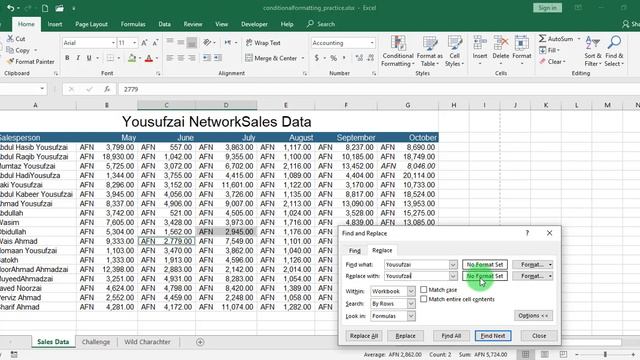Click the Replace with input field
This screenshot has width=640, height=360.
click(x=417, y=276)
